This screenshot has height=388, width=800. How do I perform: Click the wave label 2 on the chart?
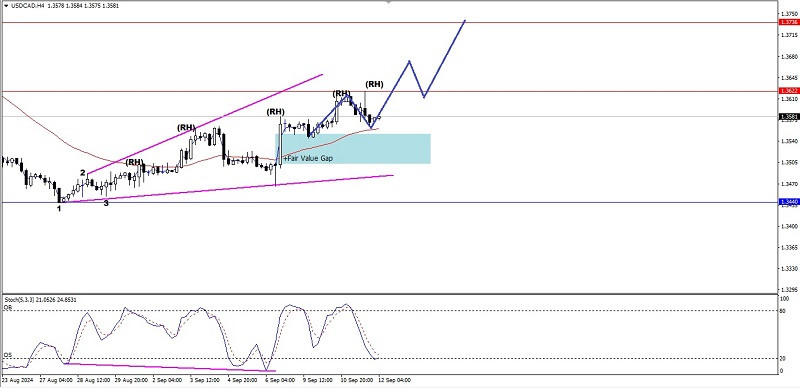pos(82,173)
